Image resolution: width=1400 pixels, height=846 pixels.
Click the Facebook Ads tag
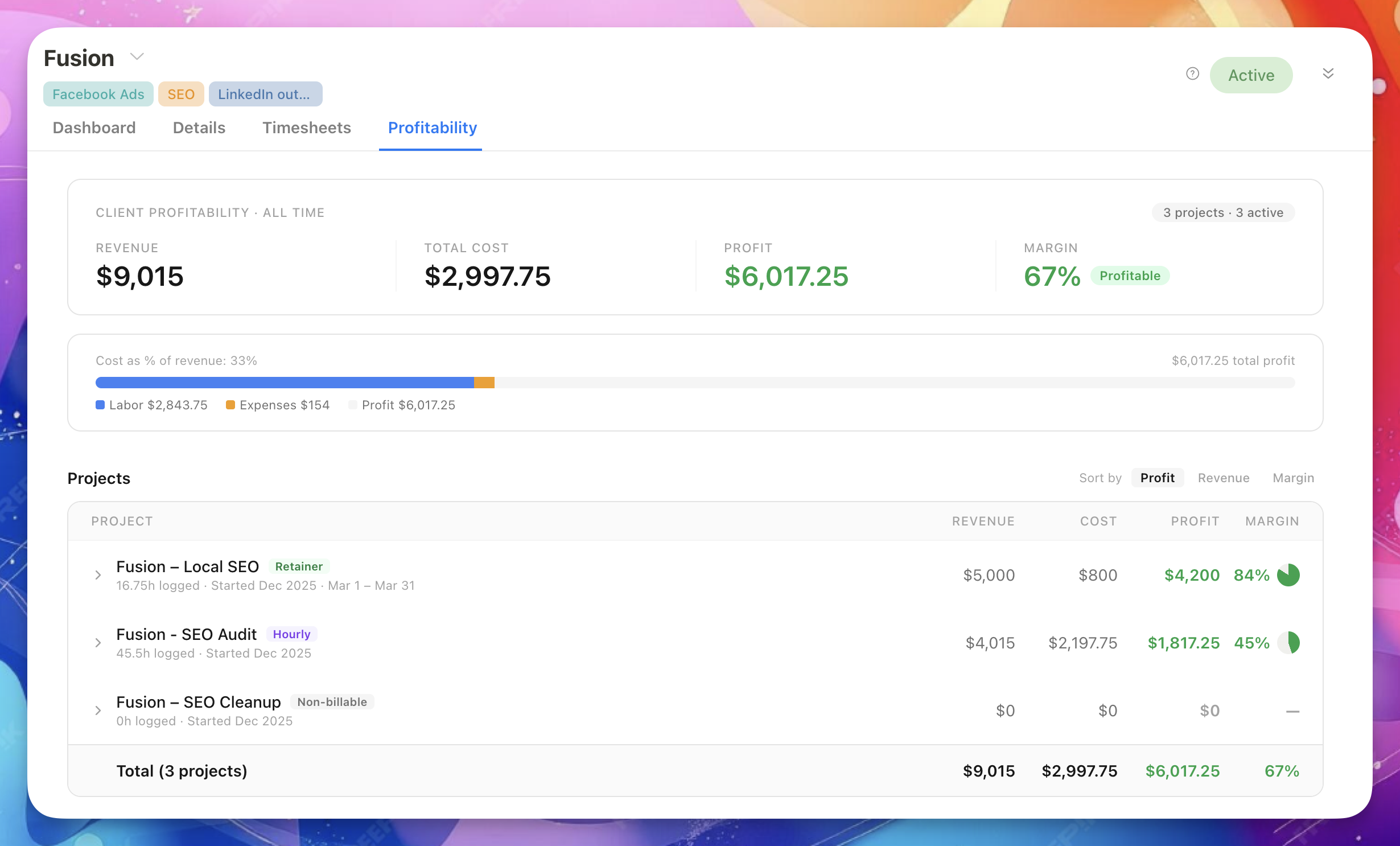click(98, 94)
